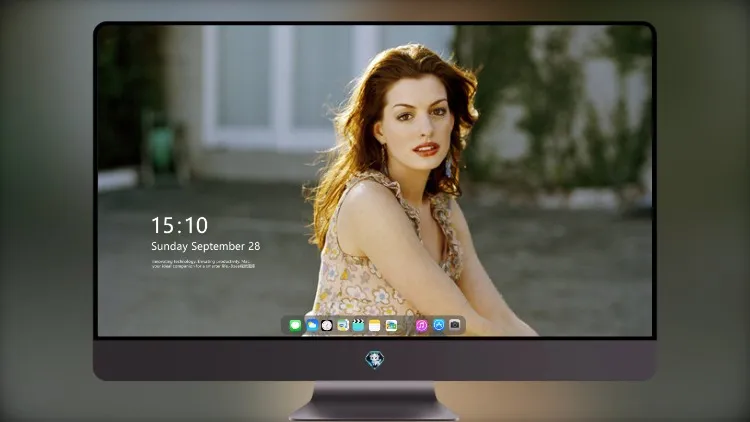Click the "Sunday September 28" date text

click(206, 246)
